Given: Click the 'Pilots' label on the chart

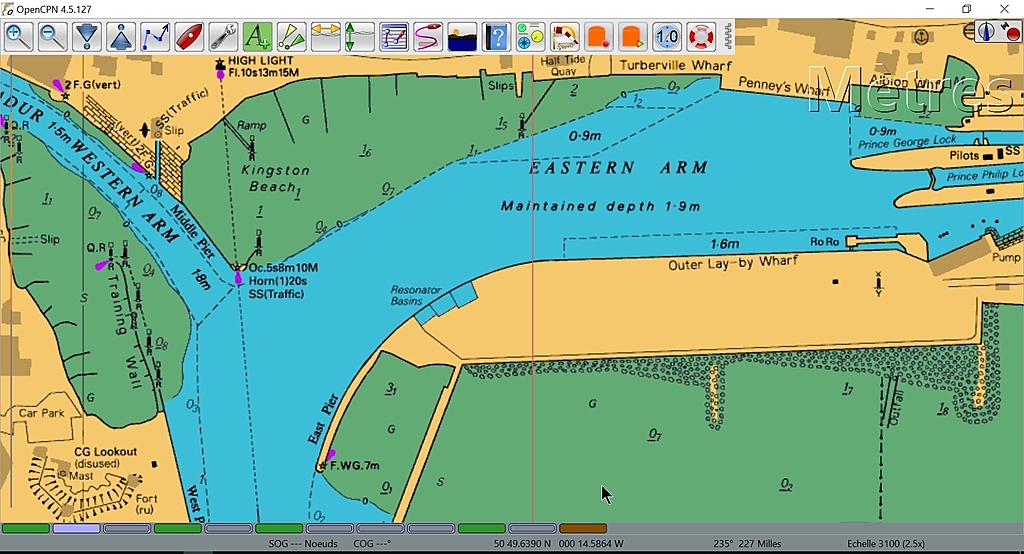Looking at the screenshot, I should [x=964, y=155].
